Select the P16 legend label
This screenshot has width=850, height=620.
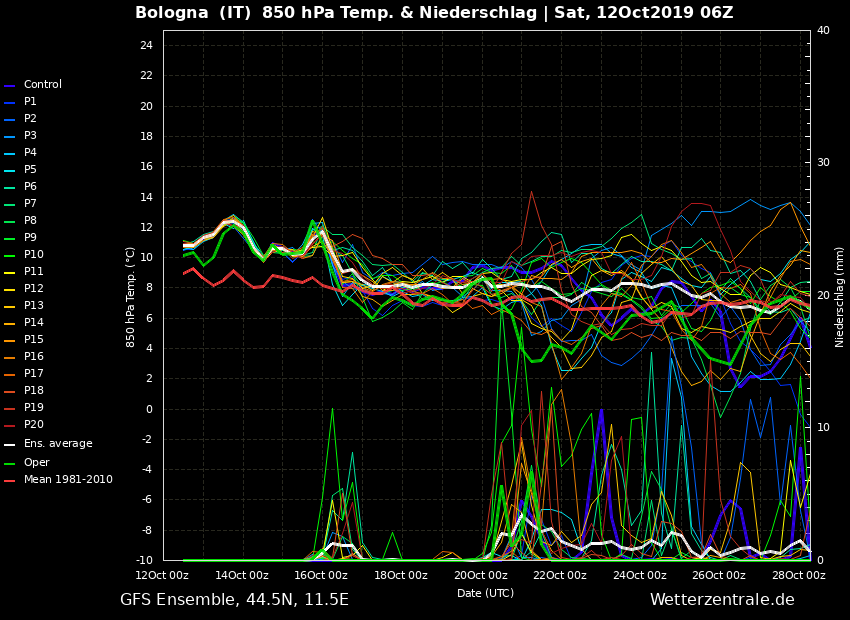coord(33,357)
